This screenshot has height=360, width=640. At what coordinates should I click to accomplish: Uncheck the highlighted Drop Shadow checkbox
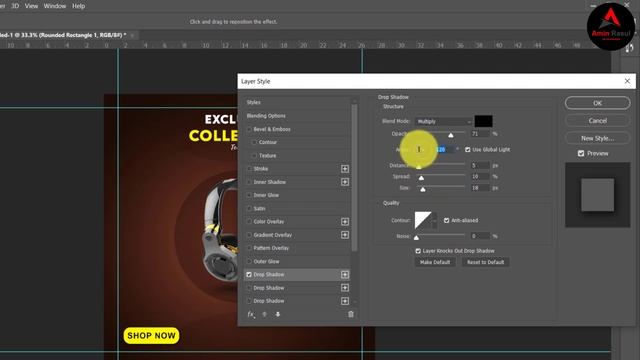pyautogui.click(x=249, y=275)
